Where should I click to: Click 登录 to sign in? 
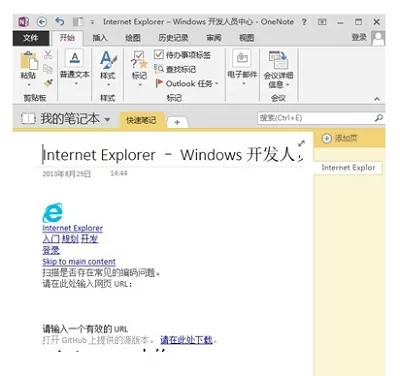click(x=359, y=37)
